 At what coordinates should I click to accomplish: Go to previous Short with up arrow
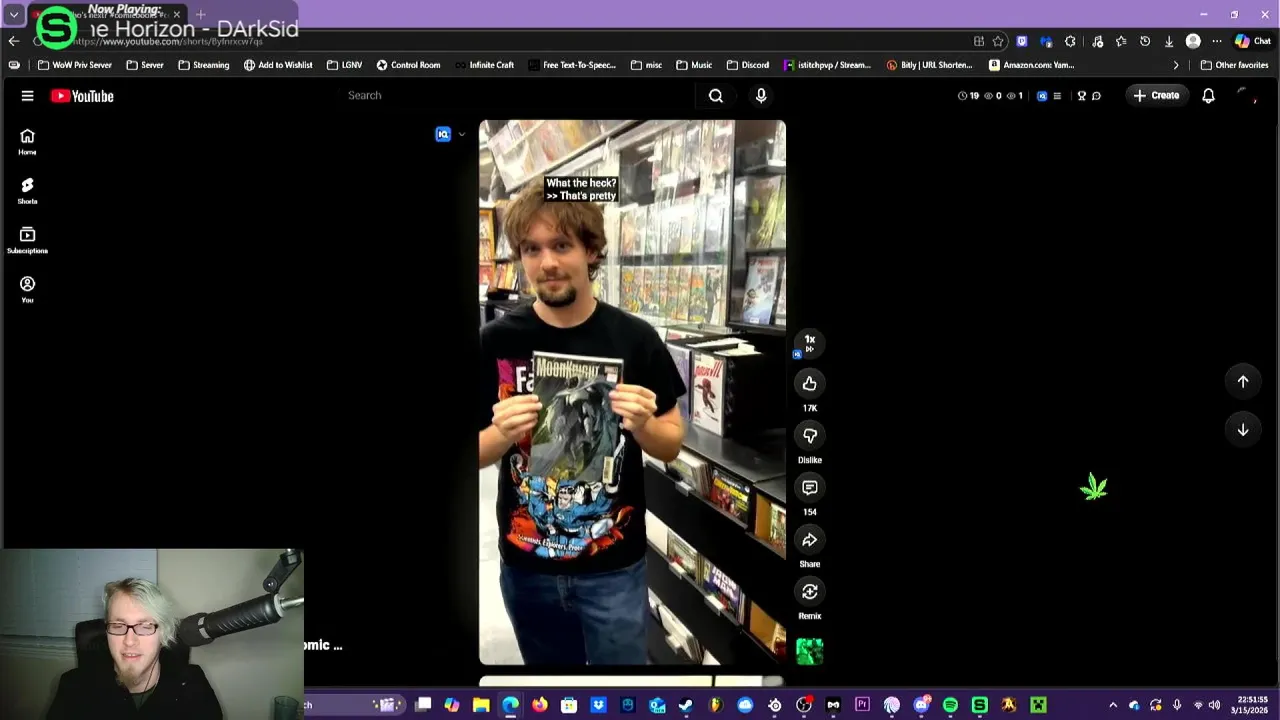[1243, 381]
